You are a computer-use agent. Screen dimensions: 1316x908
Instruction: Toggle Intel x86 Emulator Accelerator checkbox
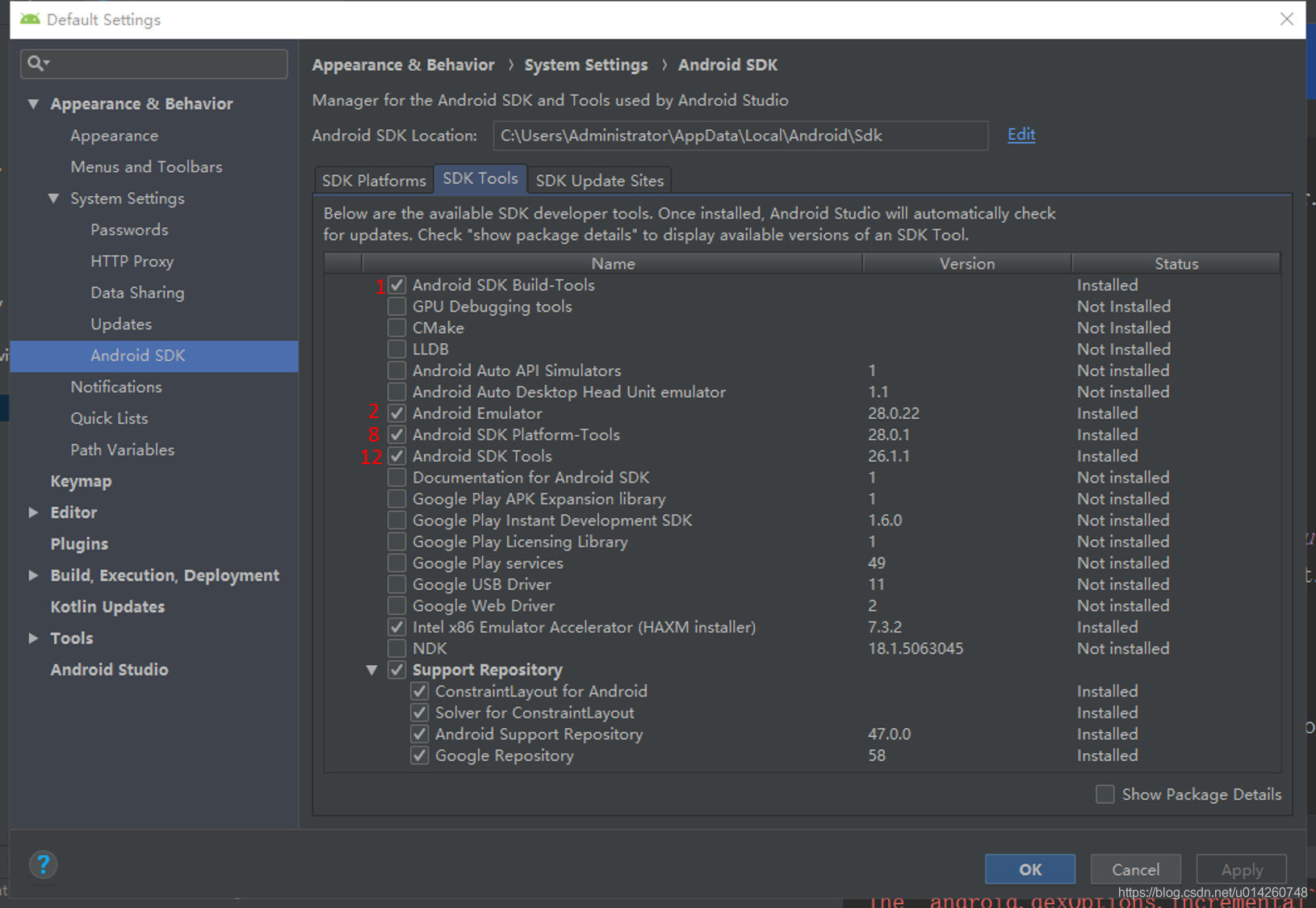click(396, 627)
